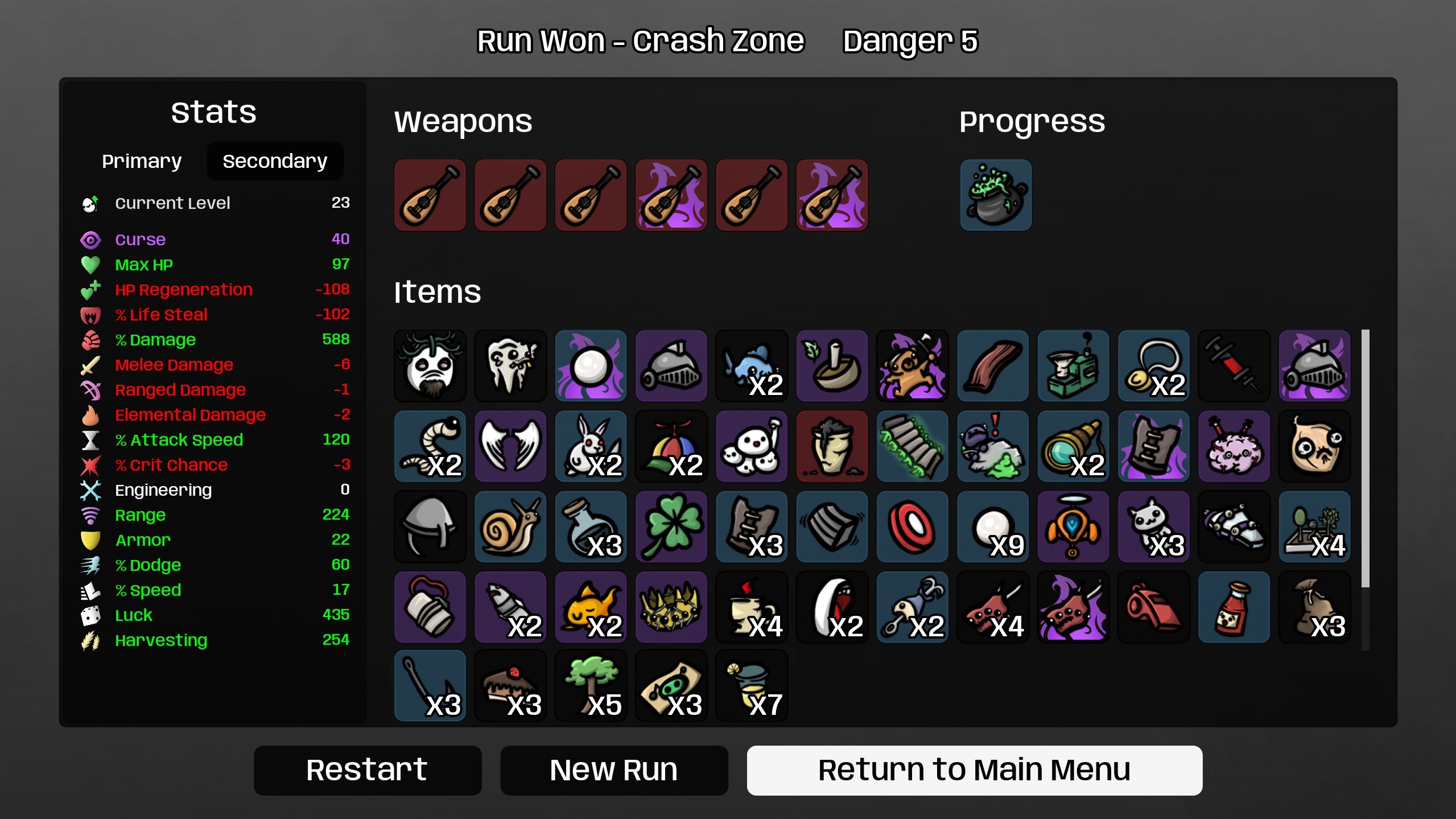The image size is (1456, 819).
Task: Click the red whistle item
Action: point(1153,607)
